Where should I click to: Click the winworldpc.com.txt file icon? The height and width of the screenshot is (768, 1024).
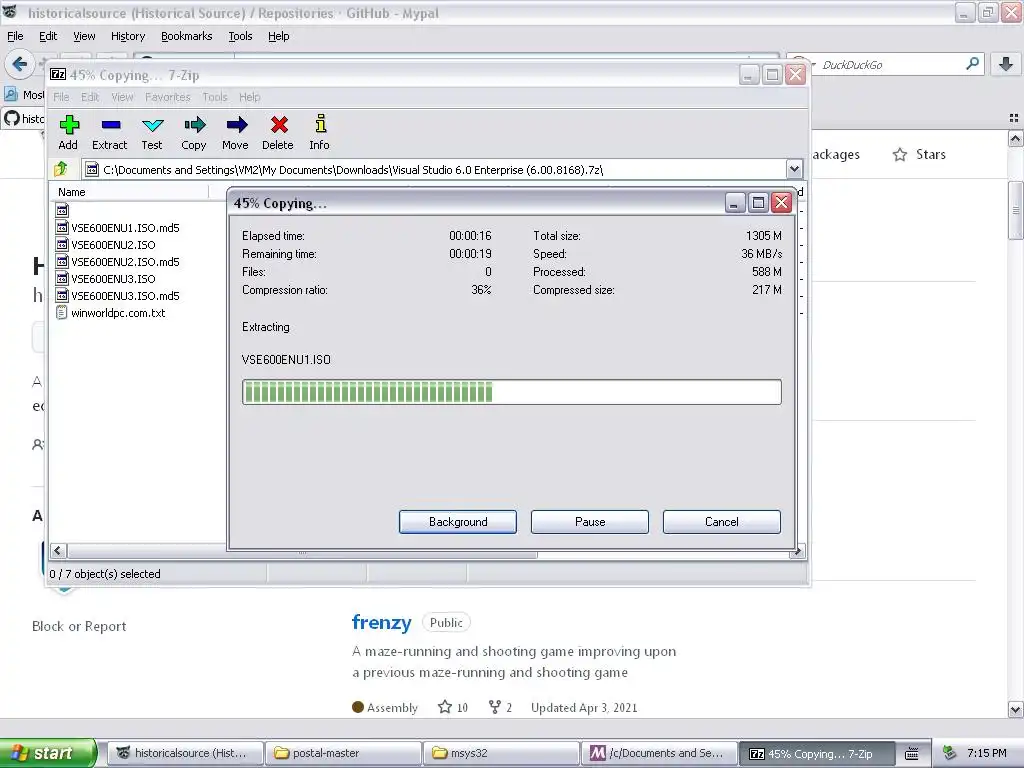62,312
